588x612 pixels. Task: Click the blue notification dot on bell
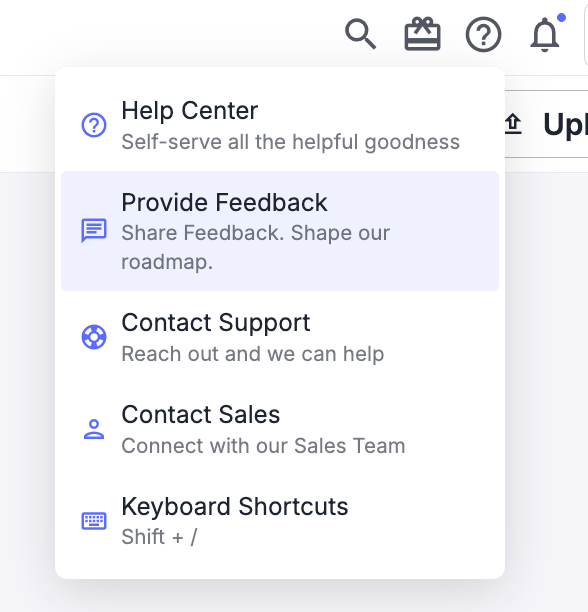tap(561, 18)
